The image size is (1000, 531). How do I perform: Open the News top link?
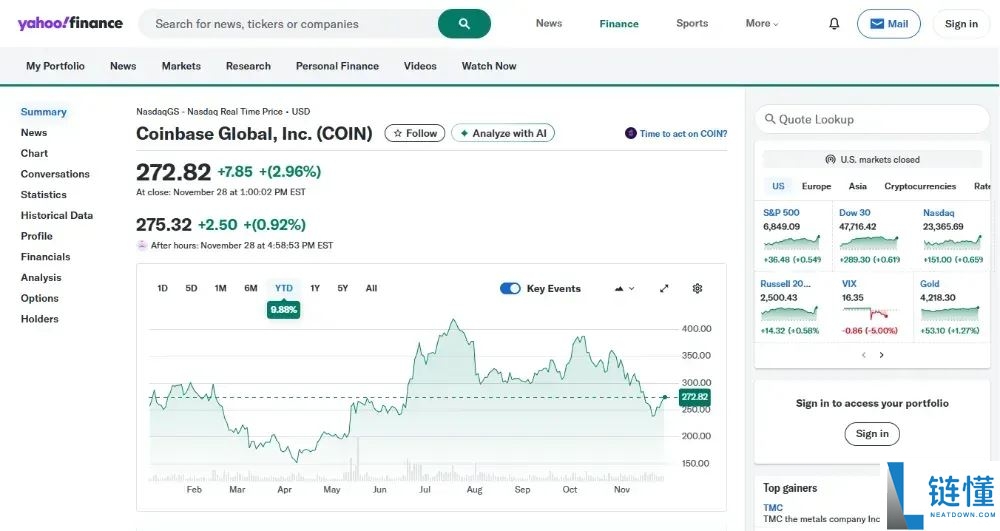548,24
